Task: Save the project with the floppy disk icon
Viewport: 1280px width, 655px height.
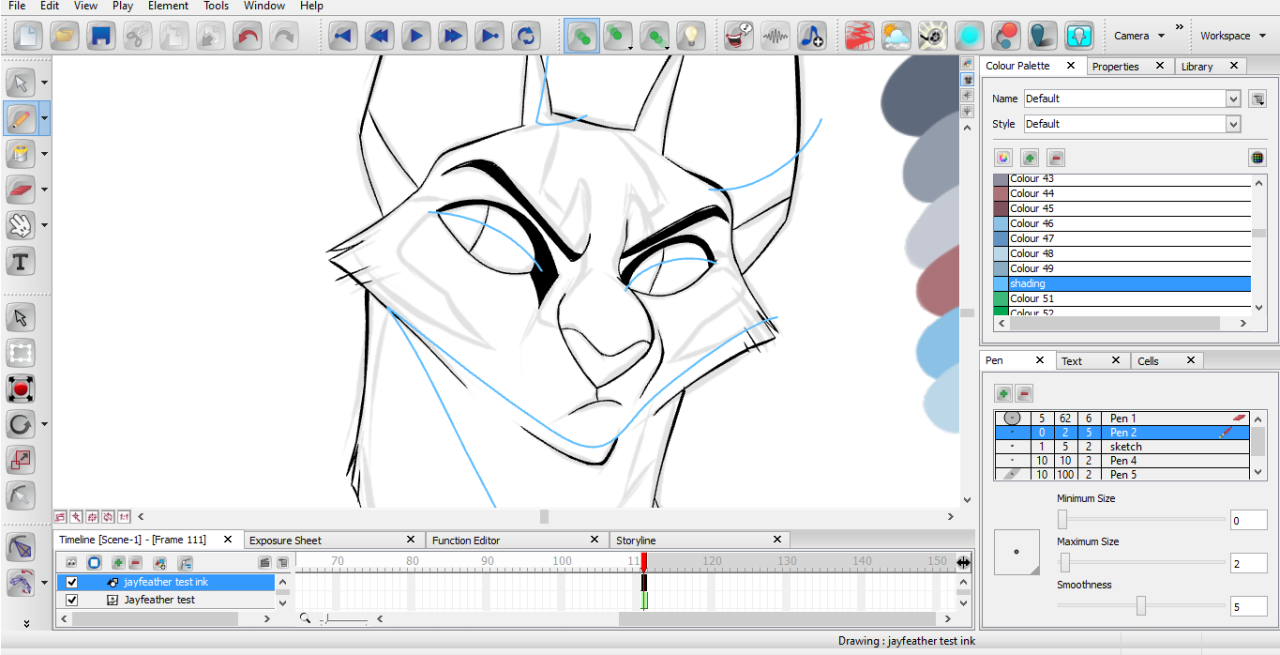Action: 101,37
